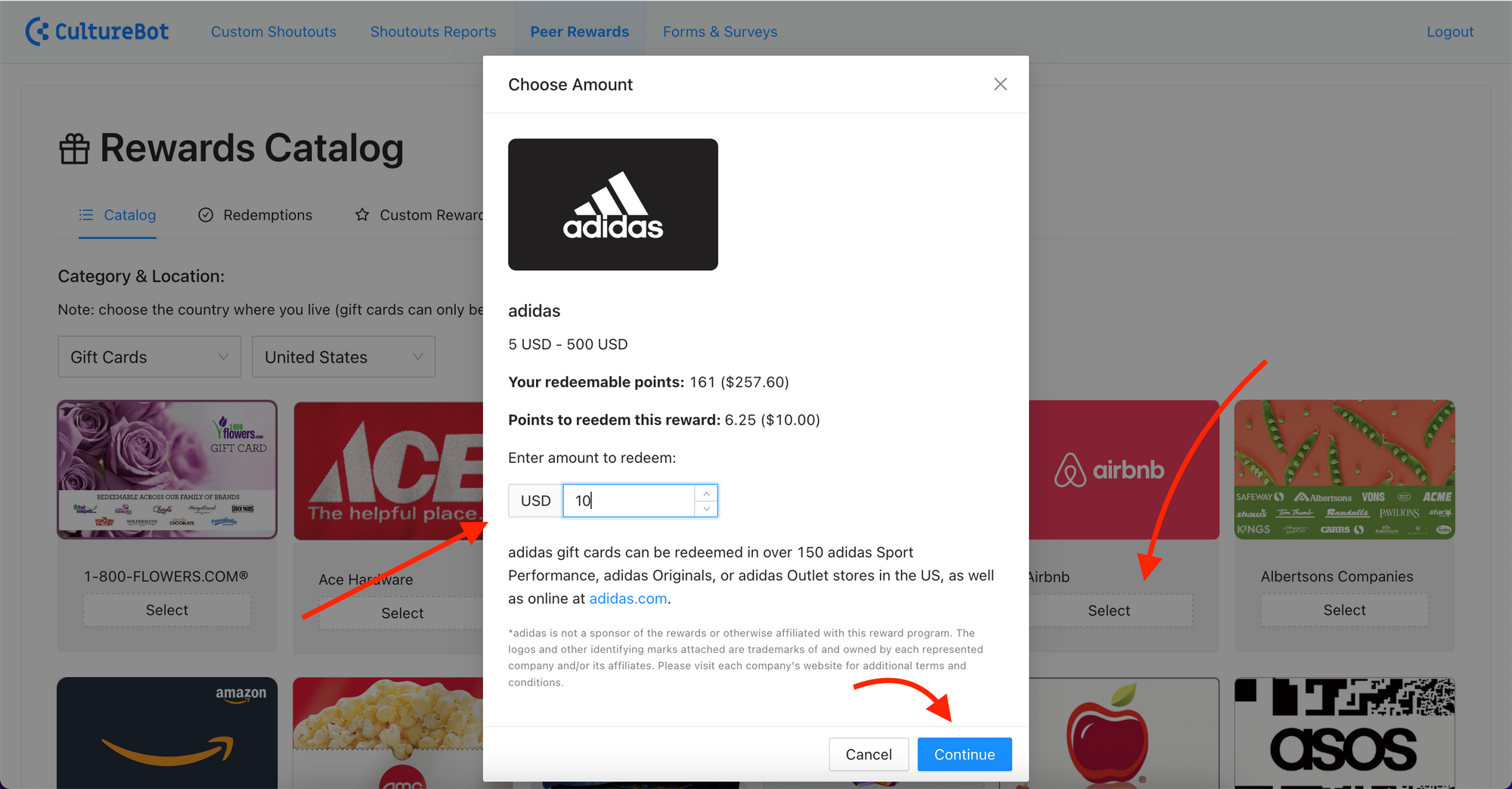Image resolution: width=1512 pixels, height=789 pixels.
Task: Click the Continue button
Action: (965, 754)
